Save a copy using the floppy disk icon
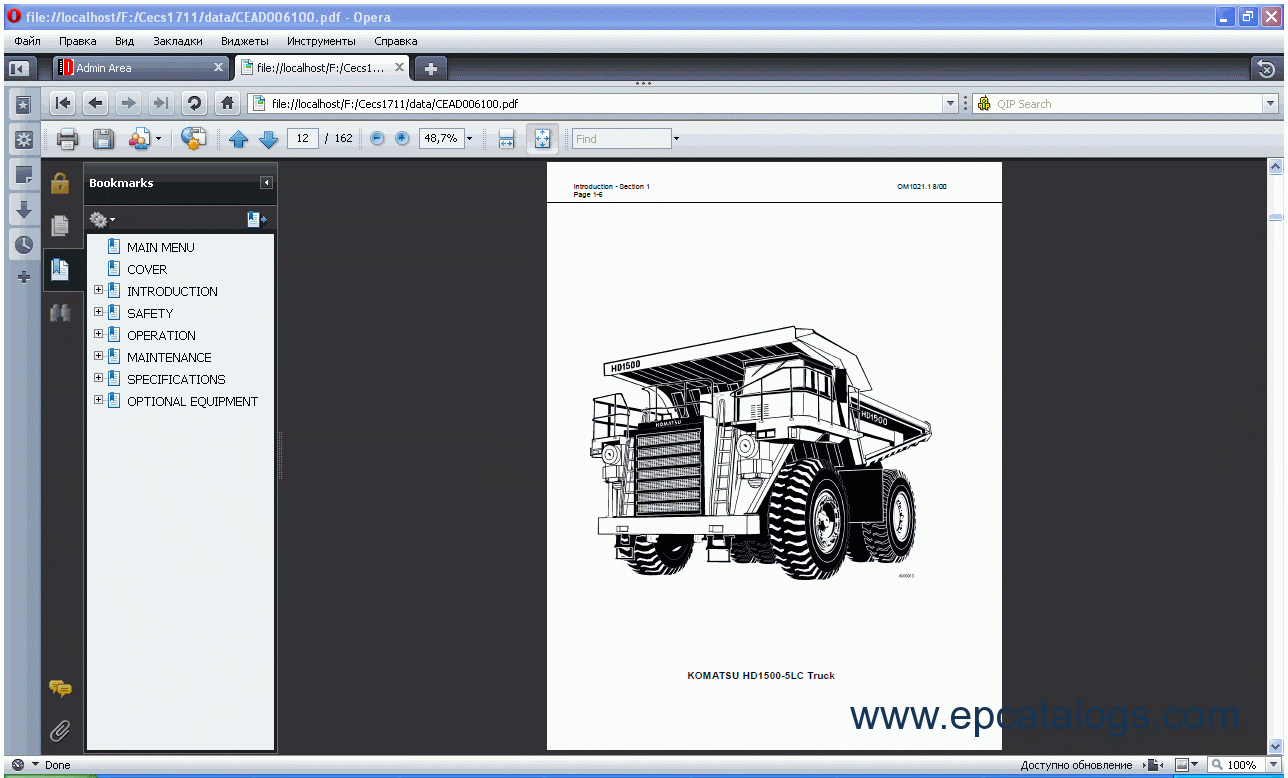Screen dimensions: 1288x778 [102, 139]
